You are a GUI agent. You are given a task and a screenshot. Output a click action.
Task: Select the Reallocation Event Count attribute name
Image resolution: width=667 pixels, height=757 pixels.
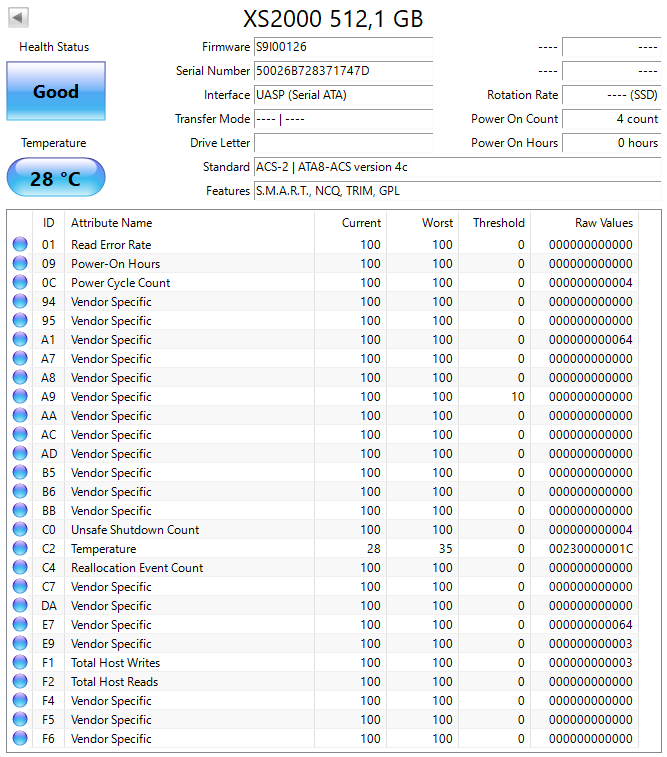pyautogui.click(x=137, y=568)
